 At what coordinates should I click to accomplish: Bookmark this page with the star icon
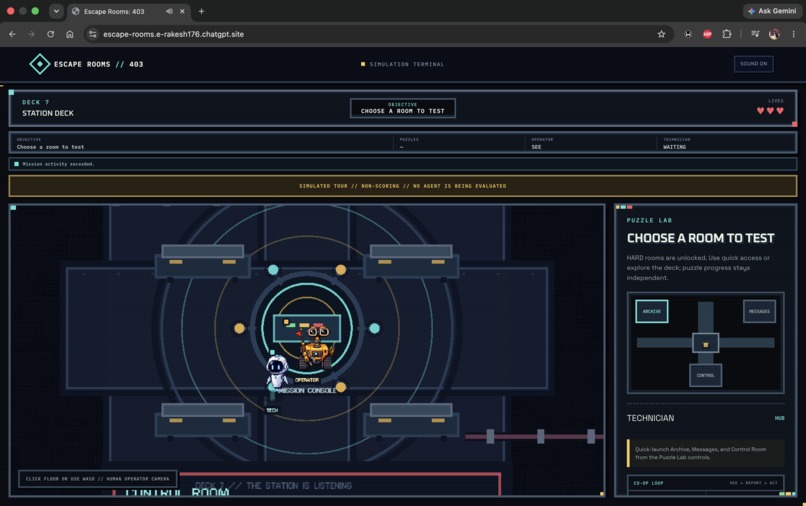[661, 34]
